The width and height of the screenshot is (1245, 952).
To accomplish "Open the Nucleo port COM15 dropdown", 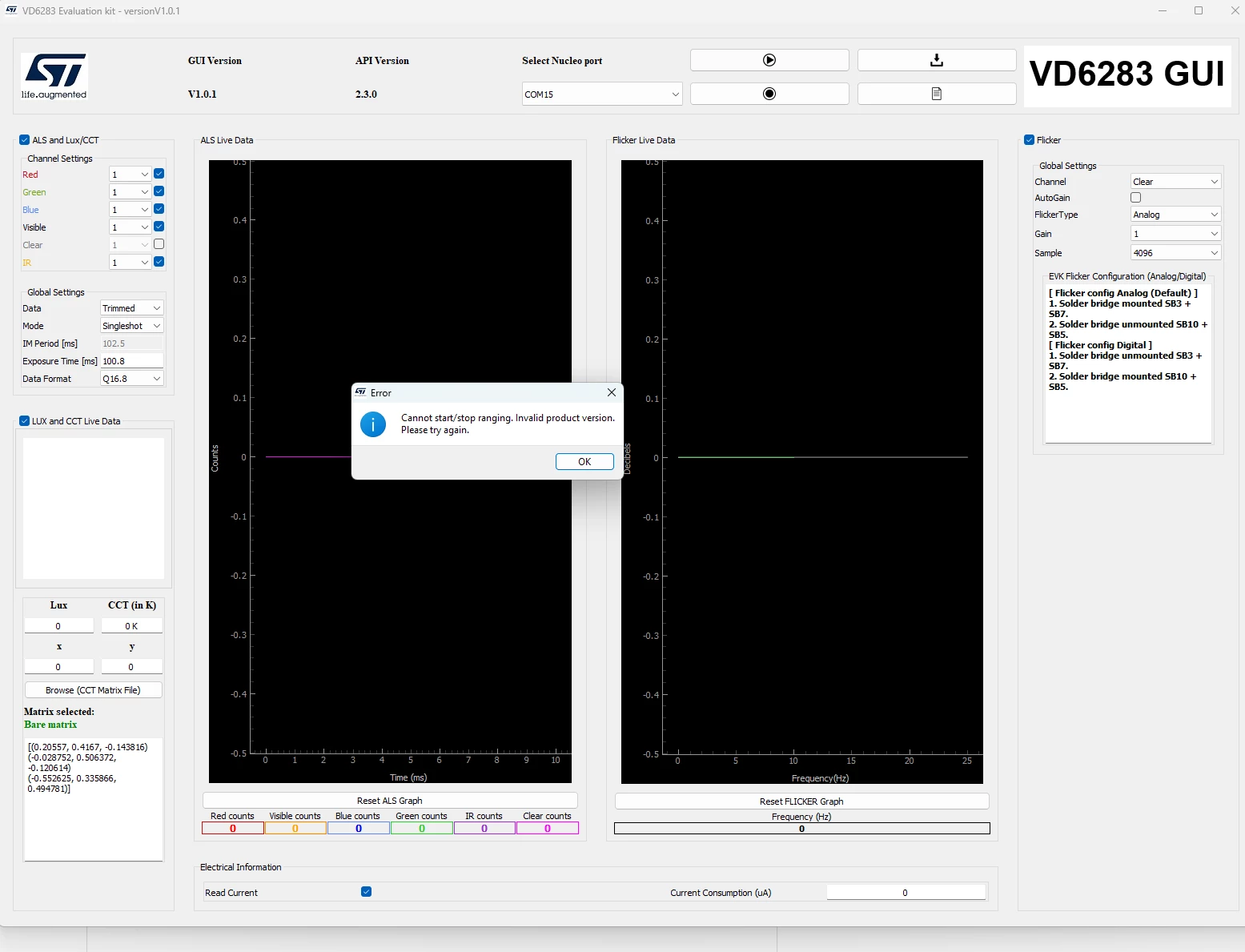I will tap(602, 94).
